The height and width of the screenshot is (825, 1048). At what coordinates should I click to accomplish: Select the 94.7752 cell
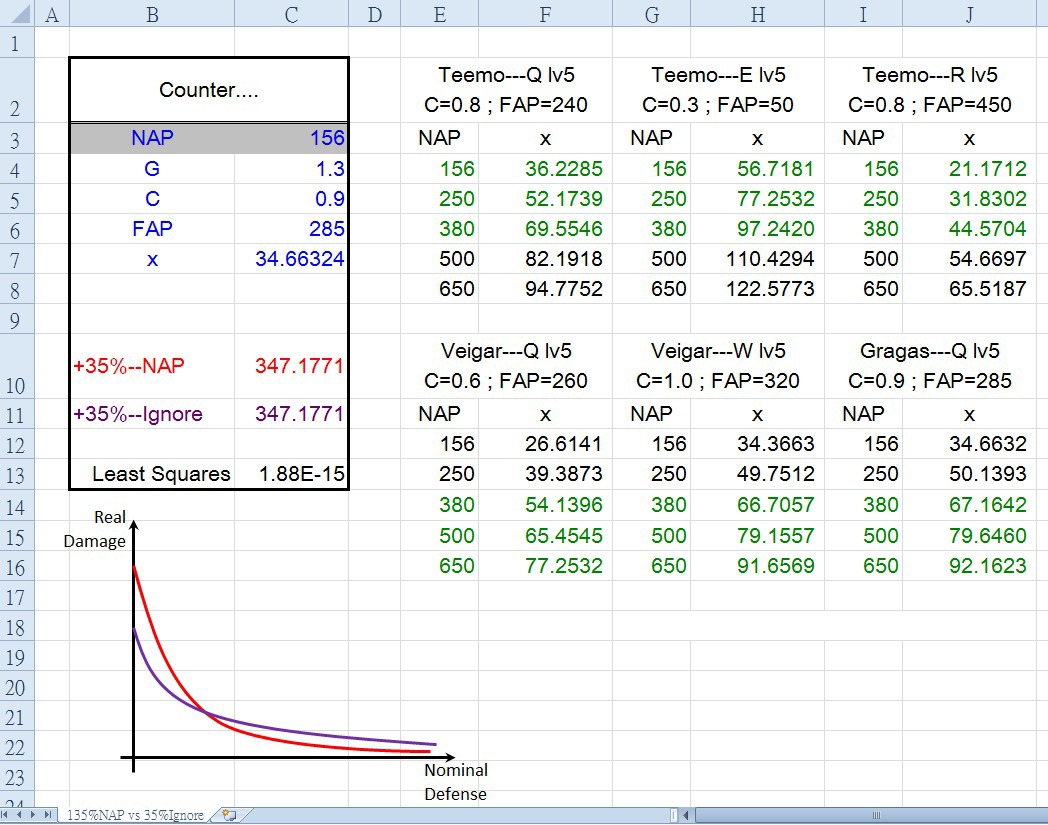[545, 289]
